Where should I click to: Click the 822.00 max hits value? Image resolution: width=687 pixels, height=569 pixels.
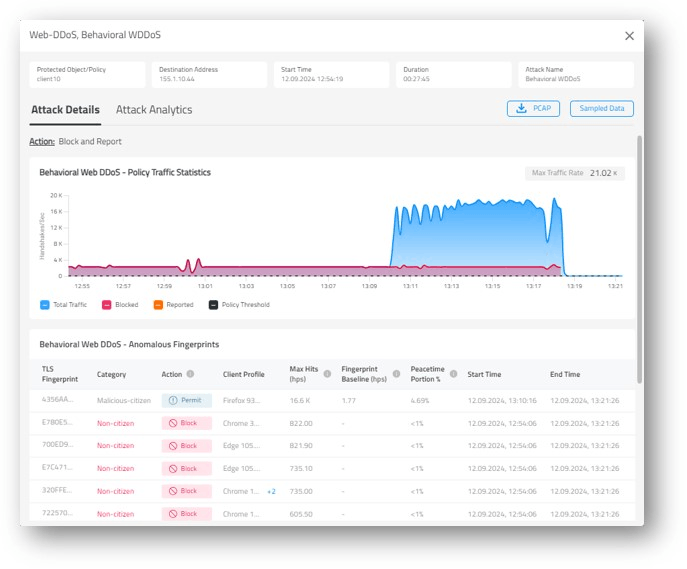coord(301,424)
